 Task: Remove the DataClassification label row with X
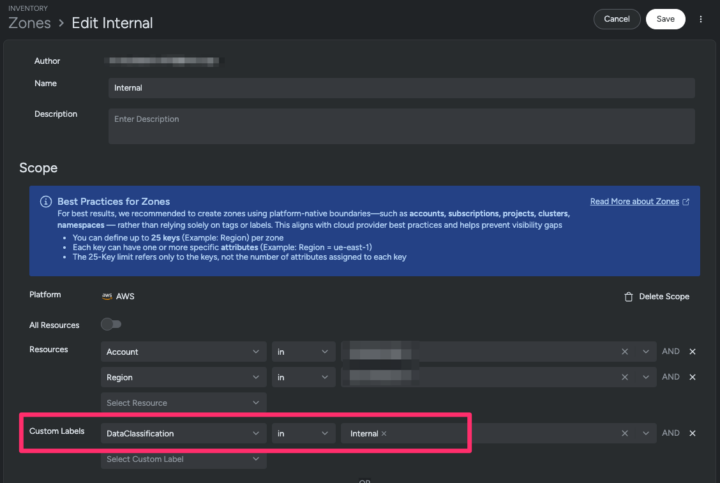(x=692, y=433)
